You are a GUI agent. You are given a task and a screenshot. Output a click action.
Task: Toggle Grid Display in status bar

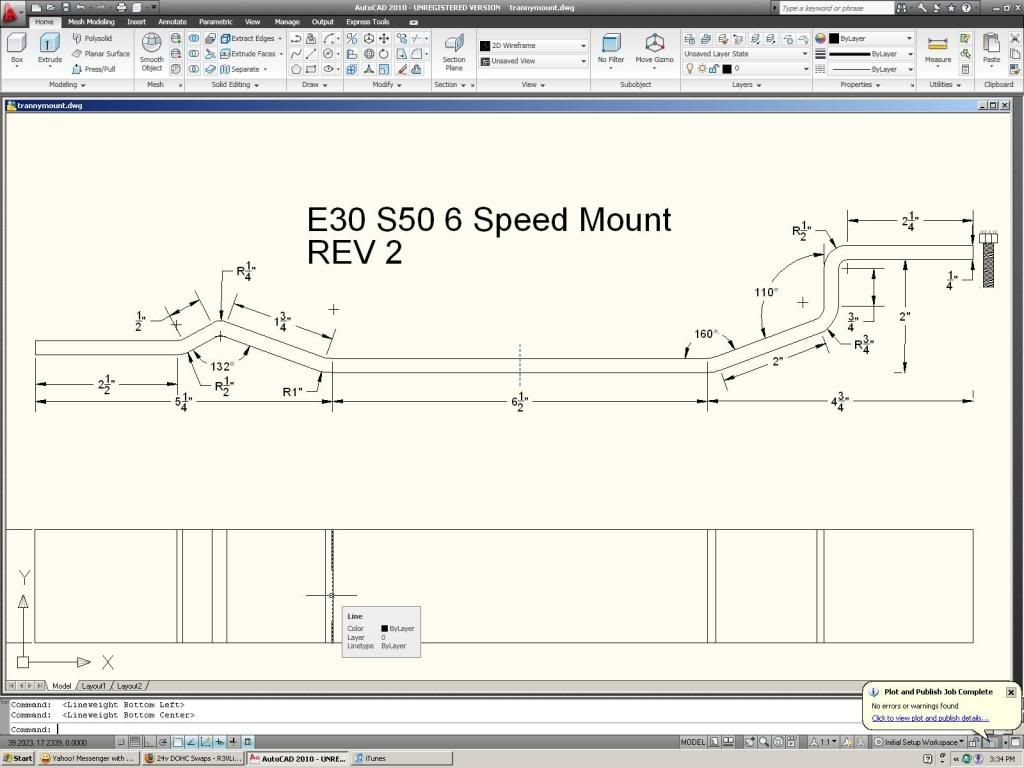pyautogui.click(x=135, y=742)
